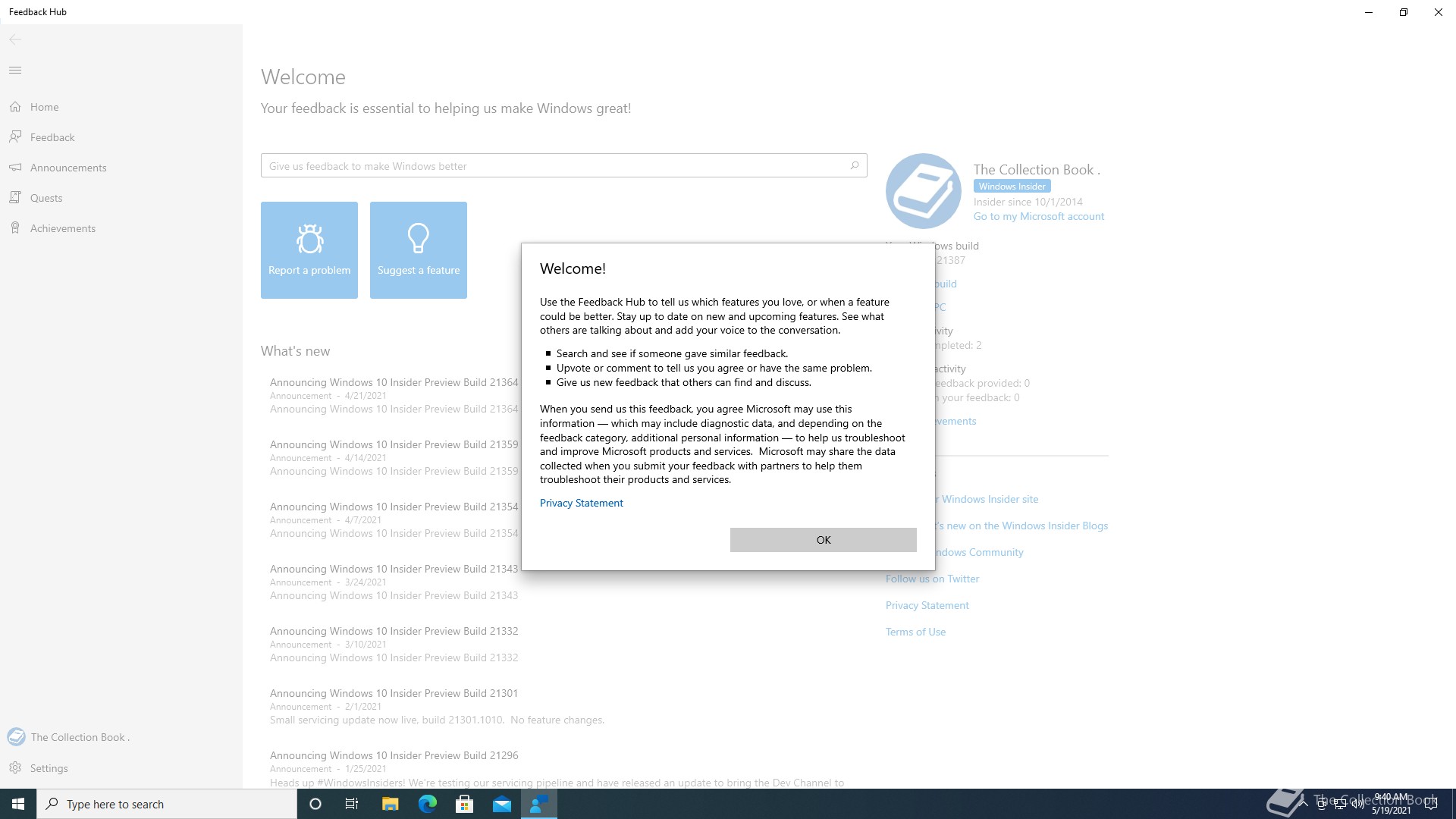This screenshot has height=819, width=1456.
Task: Open Follow us on Twitter link
Action: tap(932, 579)
